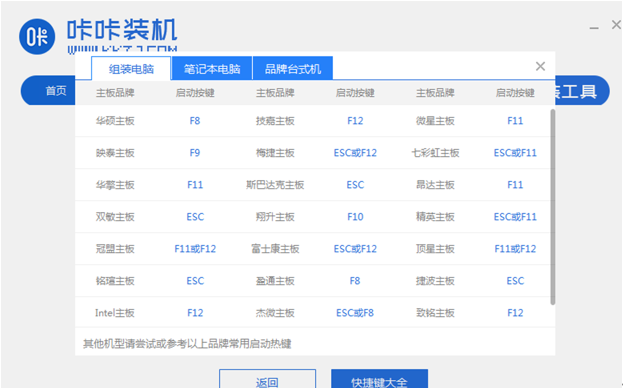Image resolution: width=623 pixels, height=388 pixels.
Task: Select the 映泰主板 cell
Action: pyautogui.click(x=115, y=153)
